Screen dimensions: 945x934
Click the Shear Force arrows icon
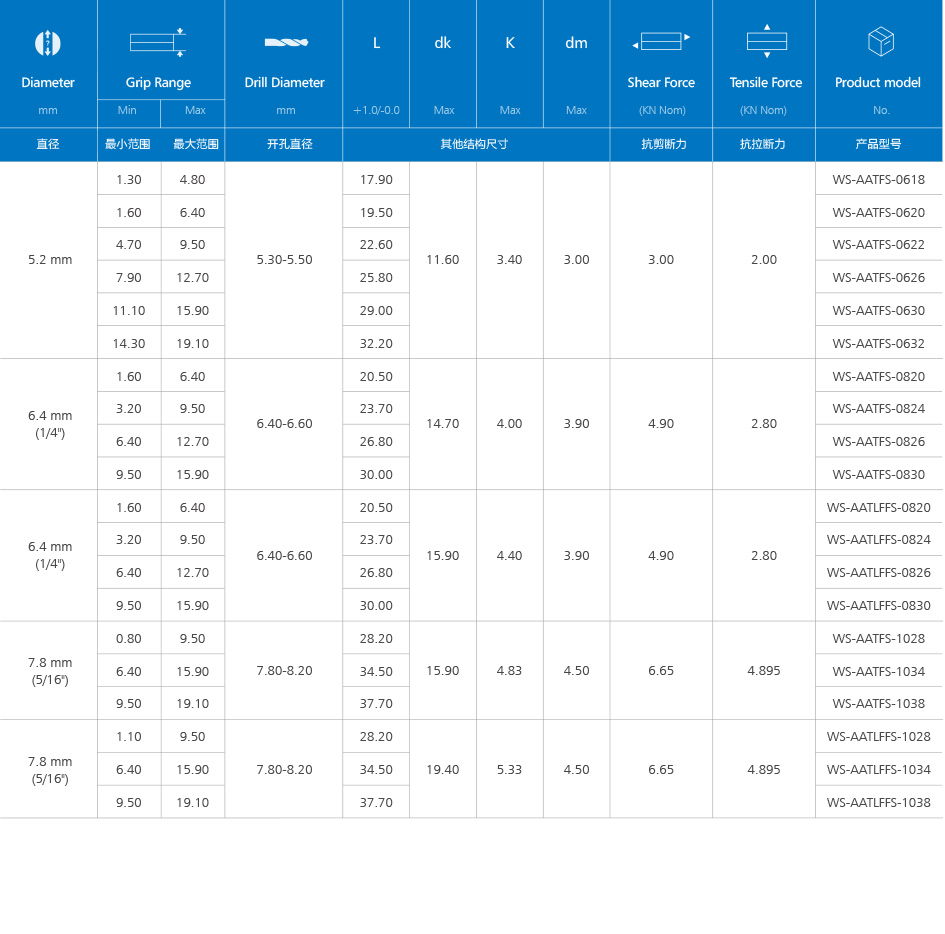pos(661,42)
